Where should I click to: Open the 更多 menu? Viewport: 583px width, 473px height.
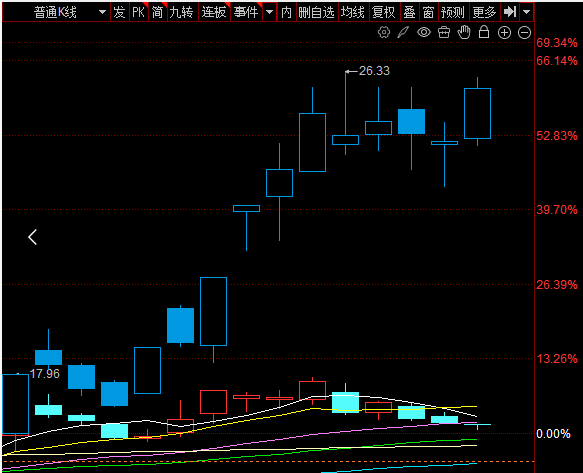[x=485, y=12]
